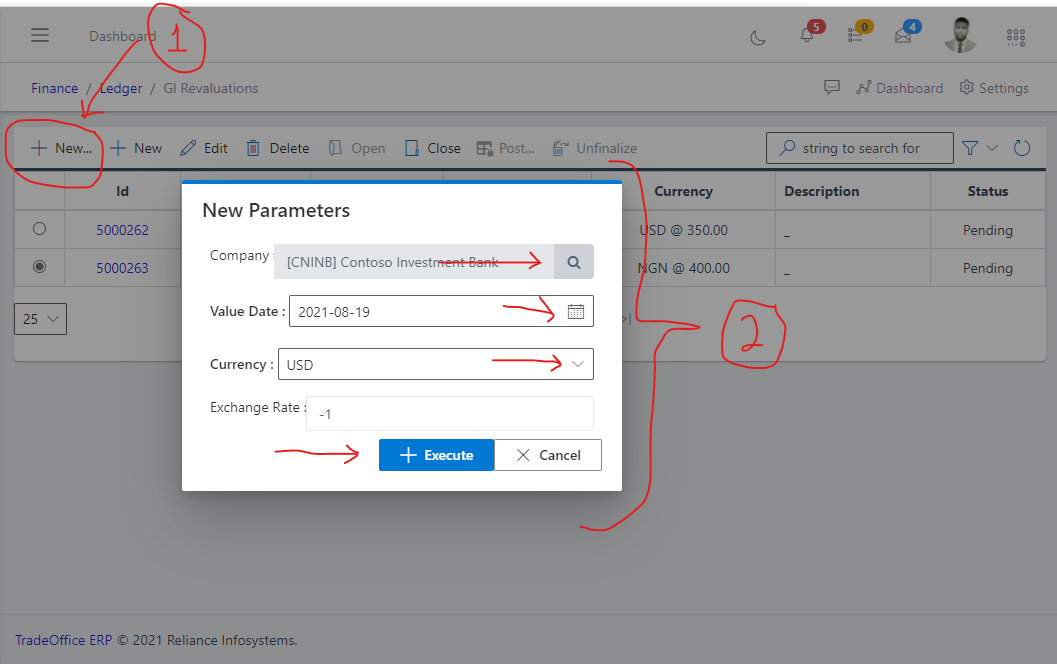This screenshot has height=664, width=1057.
Task: Select the radio button for record 5000263
Action: pos(39,267)
